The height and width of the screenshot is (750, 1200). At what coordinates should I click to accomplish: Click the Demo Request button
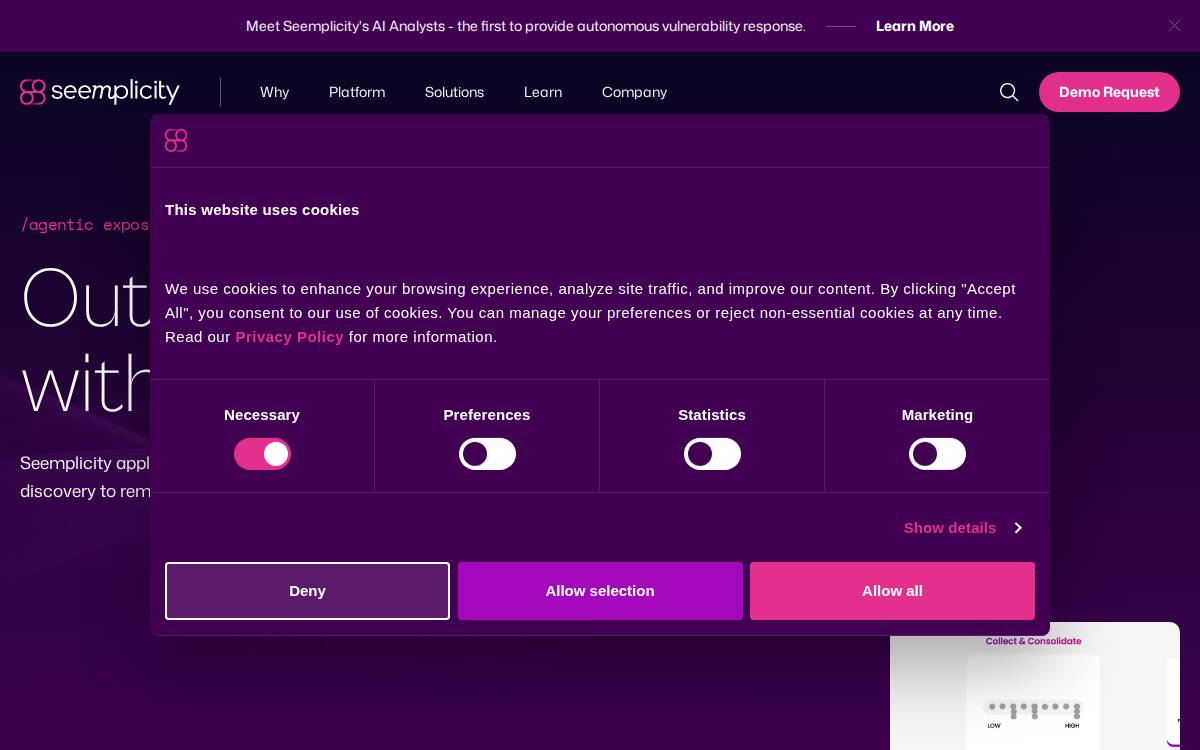click(1109, 92)
